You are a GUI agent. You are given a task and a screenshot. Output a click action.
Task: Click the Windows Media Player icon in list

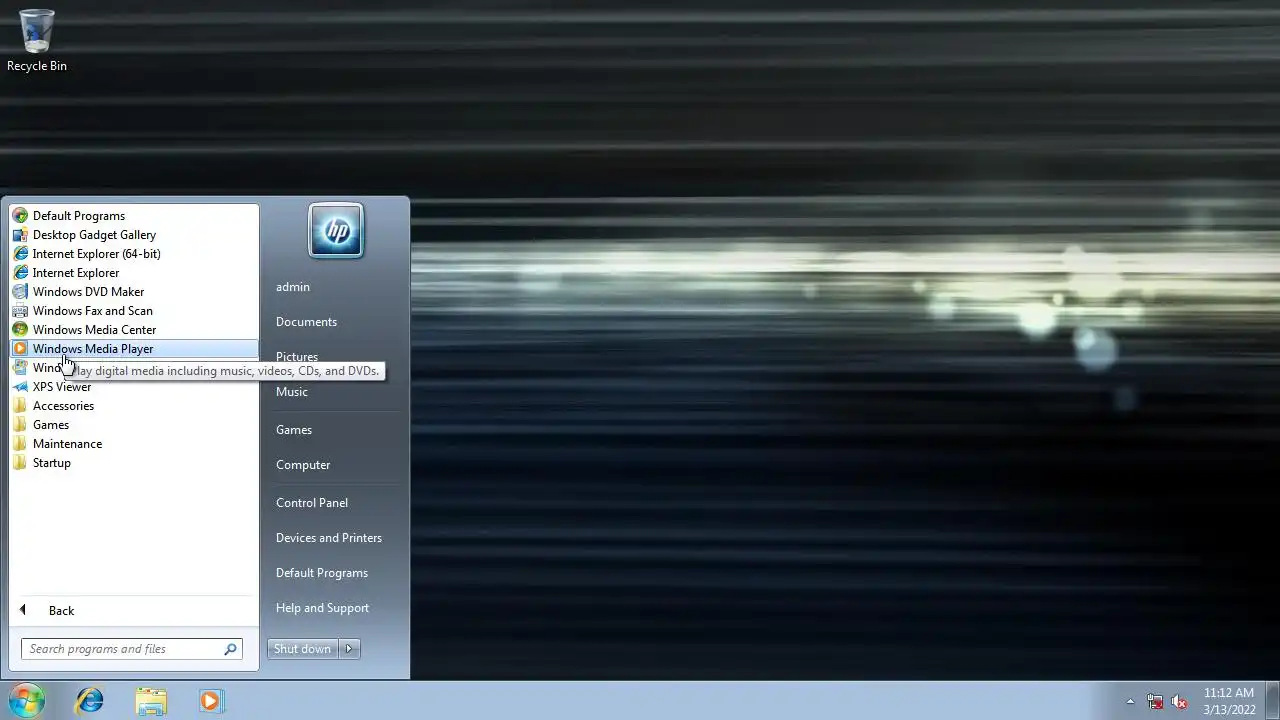pyautogui.click(x=20, y=348)
